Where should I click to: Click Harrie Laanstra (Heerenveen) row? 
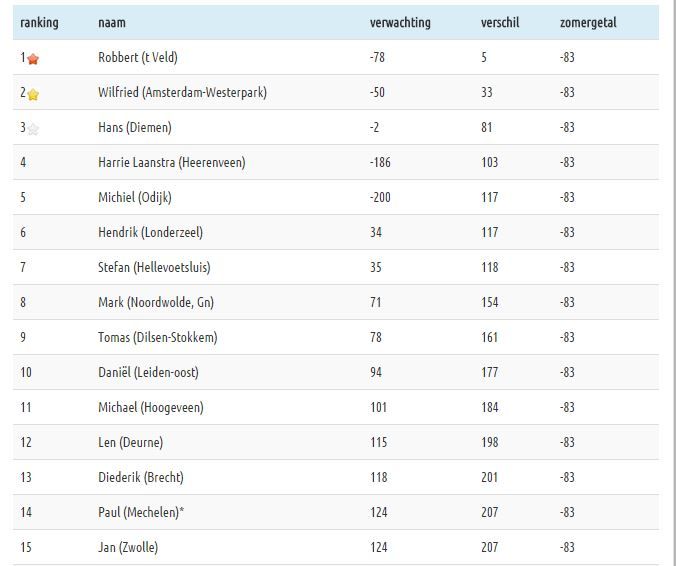(x=336, y=162)
